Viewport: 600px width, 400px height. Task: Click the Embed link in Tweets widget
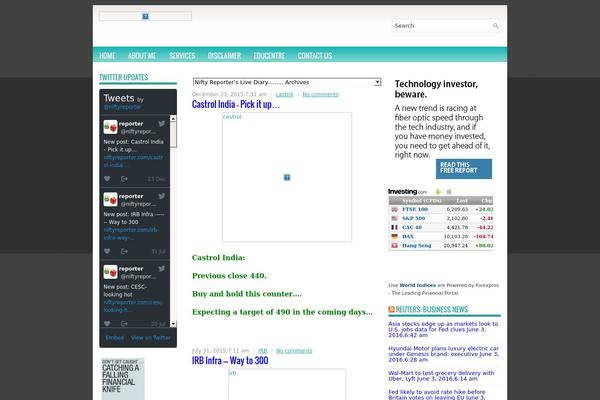point(115,338)
